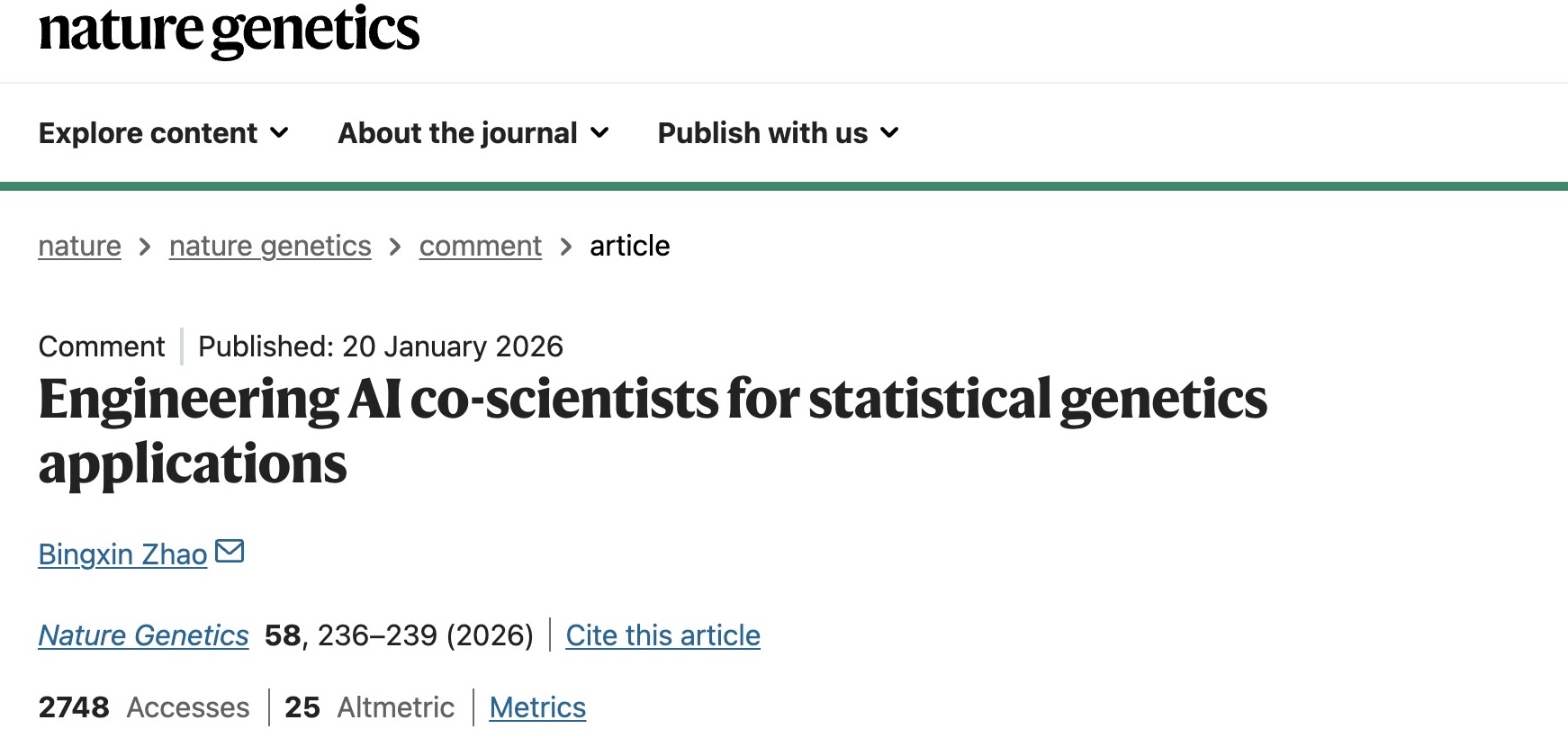Screen dimensions: 1568x756
Task: Click the chevron next to About the journal
Action: click(600, 133)
